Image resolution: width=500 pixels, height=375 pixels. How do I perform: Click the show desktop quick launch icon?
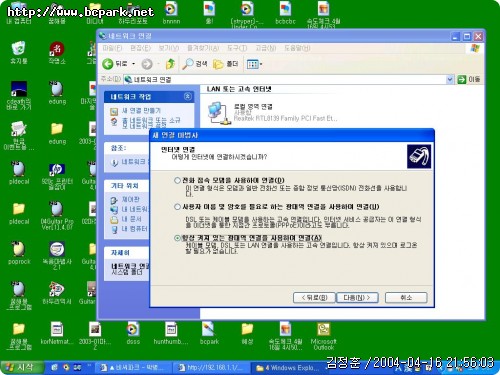54,367
